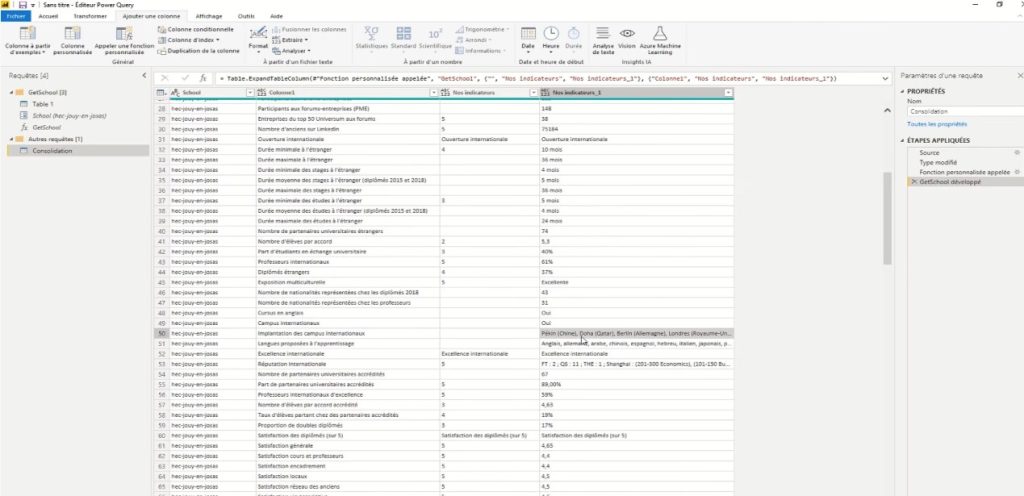Click the Format text icon
The image size is (1024, 496).
click(258, 33)
